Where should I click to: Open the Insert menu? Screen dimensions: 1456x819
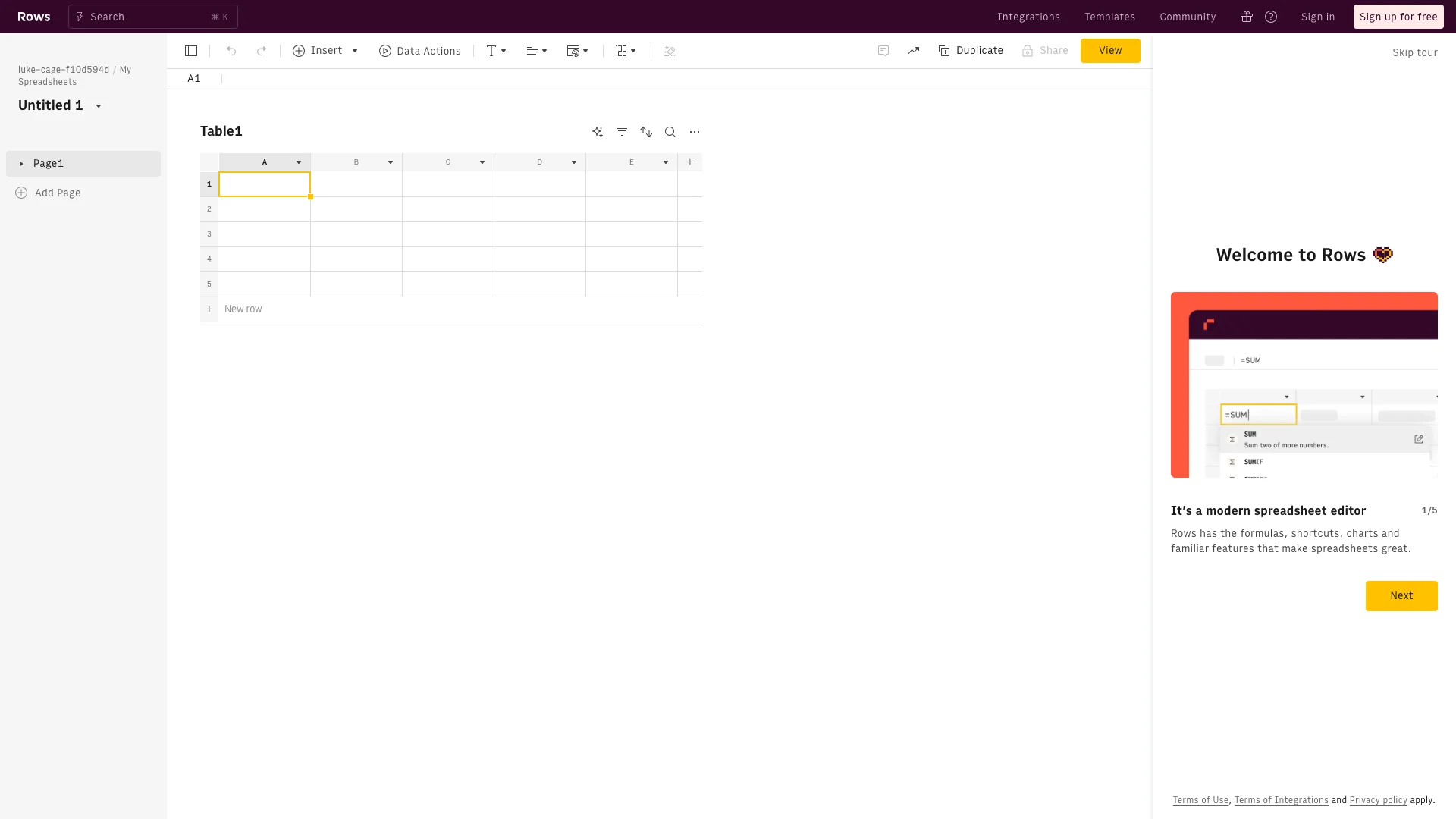(325, 51)
